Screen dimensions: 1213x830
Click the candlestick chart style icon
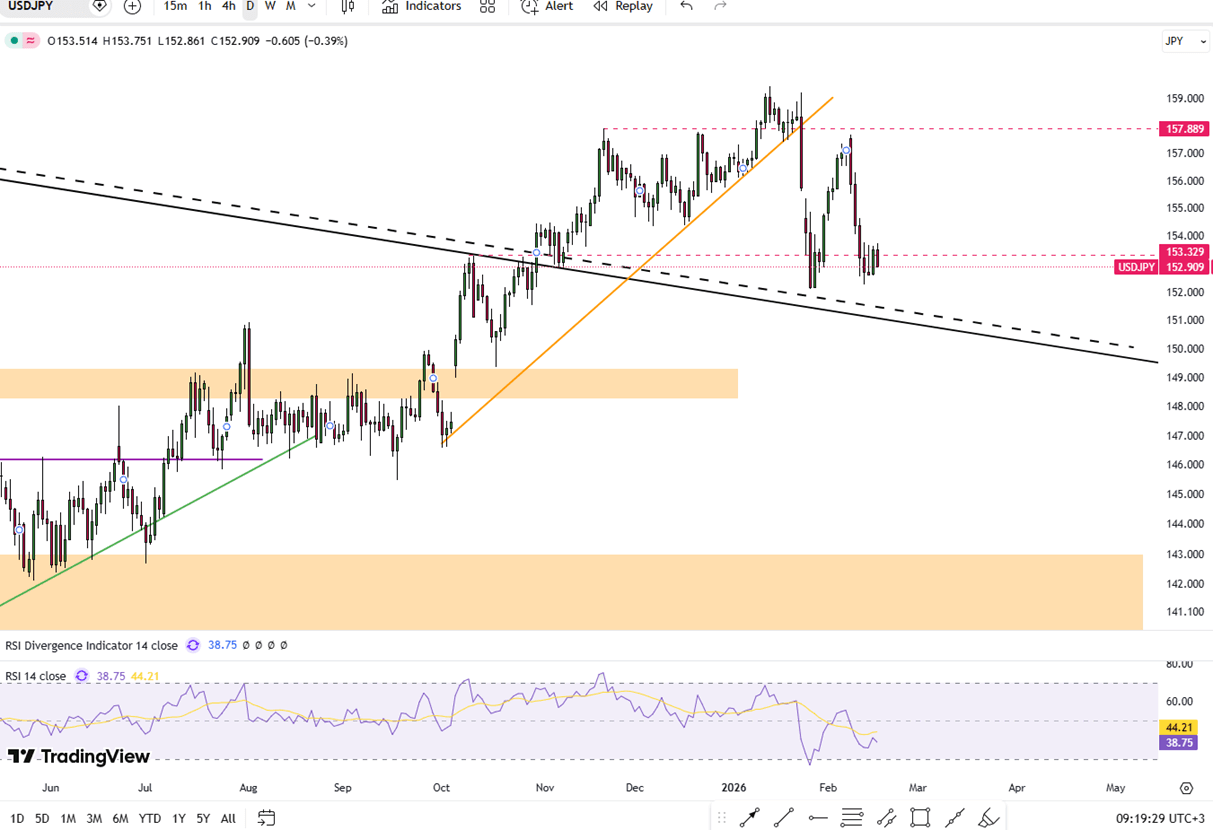tap(347, 6)
